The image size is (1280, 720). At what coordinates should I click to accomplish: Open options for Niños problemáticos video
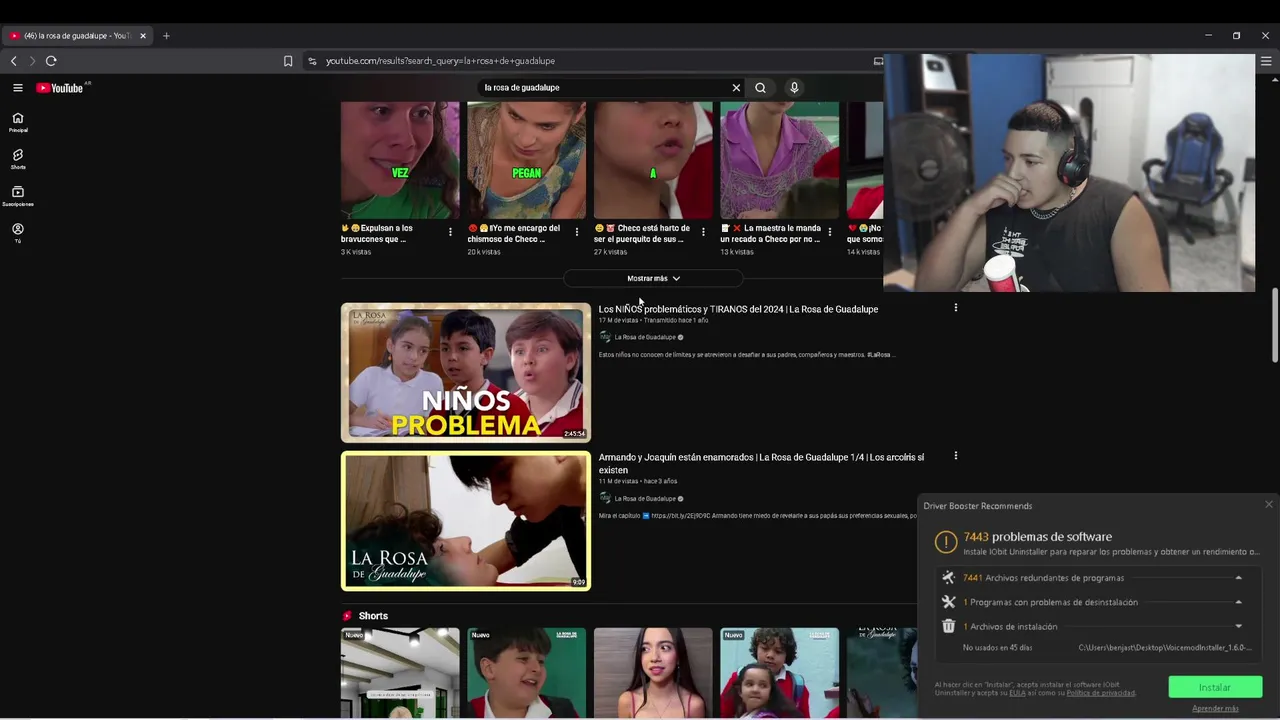click(x=955, y=308)
